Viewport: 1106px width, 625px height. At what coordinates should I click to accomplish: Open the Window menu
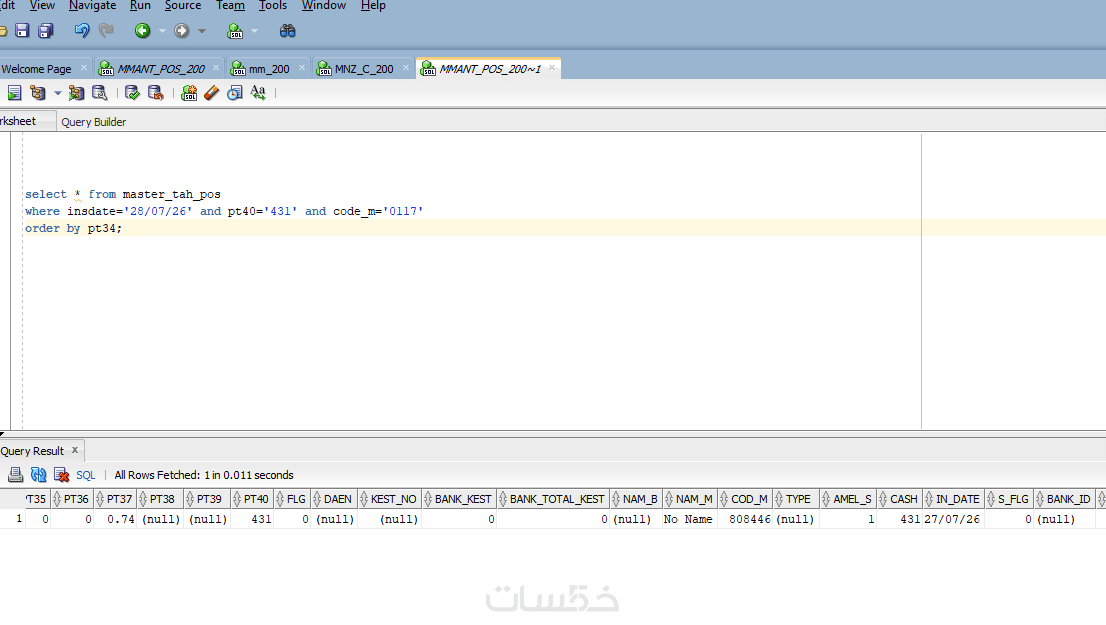324,6
